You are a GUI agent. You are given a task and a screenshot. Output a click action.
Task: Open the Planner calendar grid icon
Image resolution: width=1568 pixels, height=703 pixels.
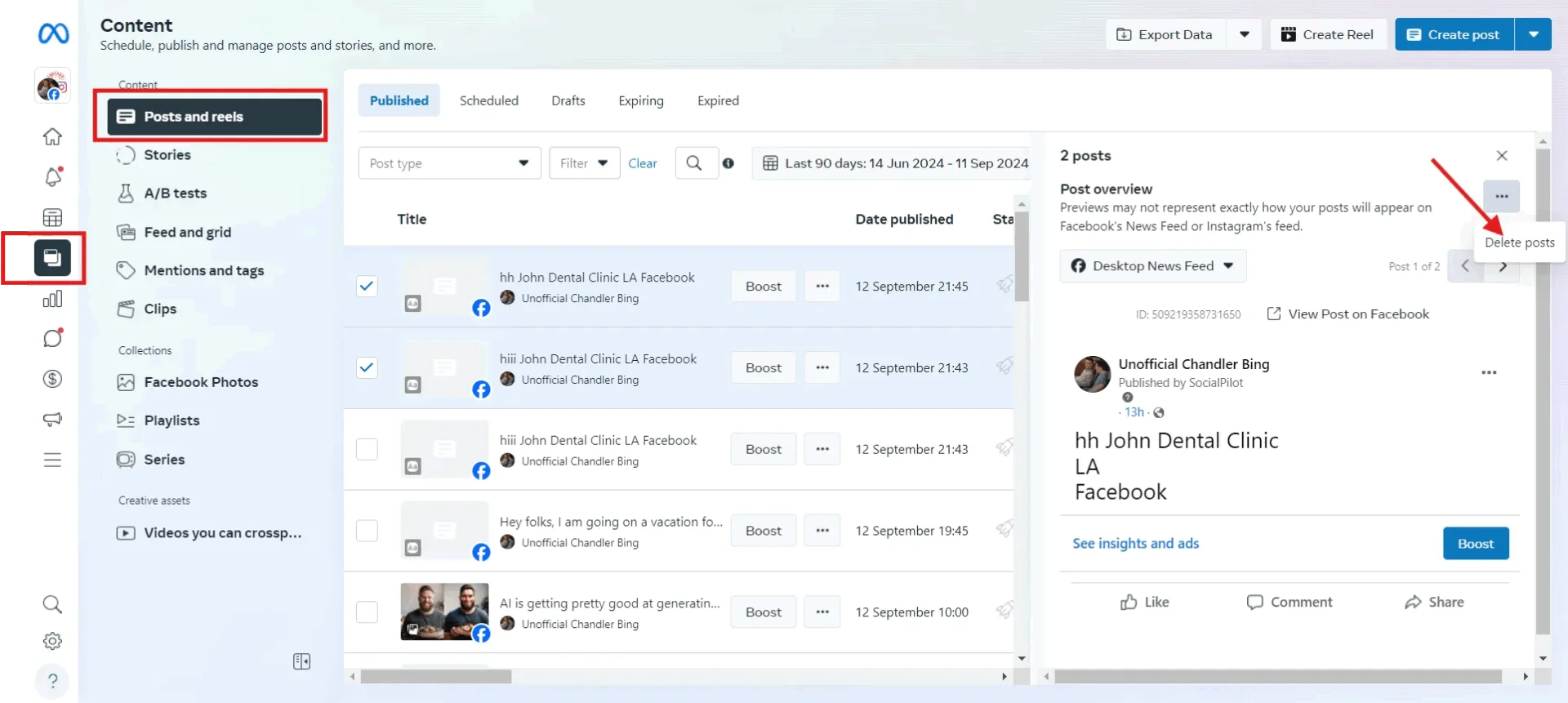click(52, 217)
